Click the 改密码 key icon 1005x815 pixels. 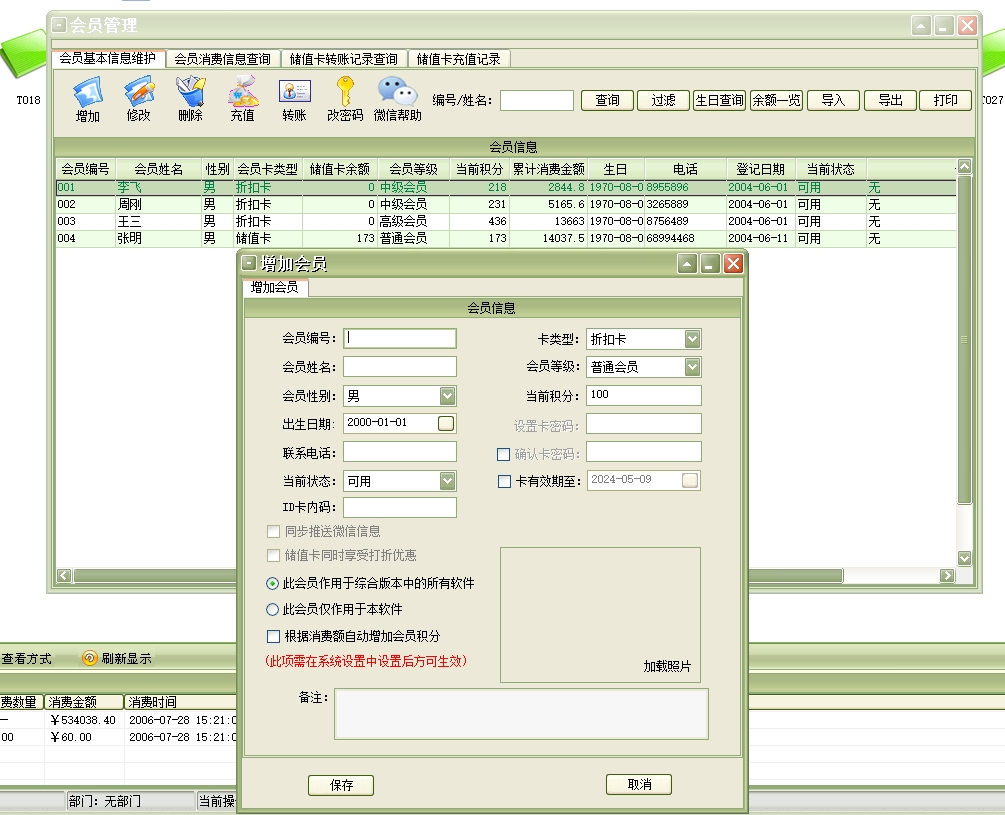[345, 94]
